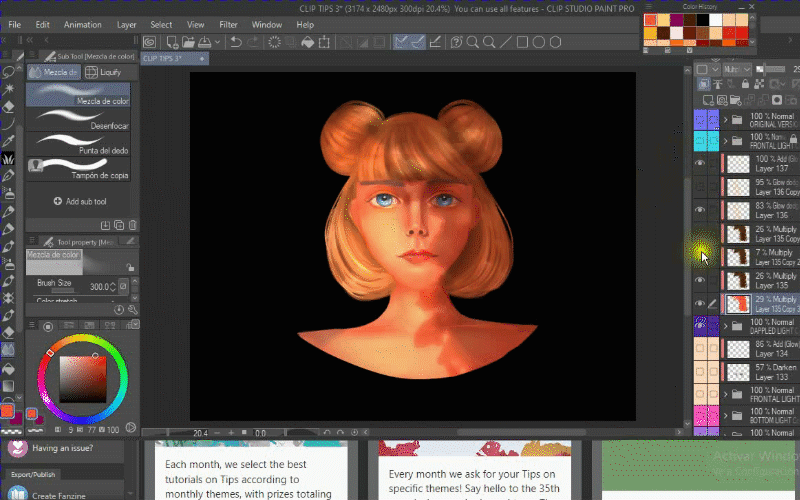This screenshot has height=500, width=800.
Task: Click the Clip Studio launcher icon
Action: (x=149, y=42)
